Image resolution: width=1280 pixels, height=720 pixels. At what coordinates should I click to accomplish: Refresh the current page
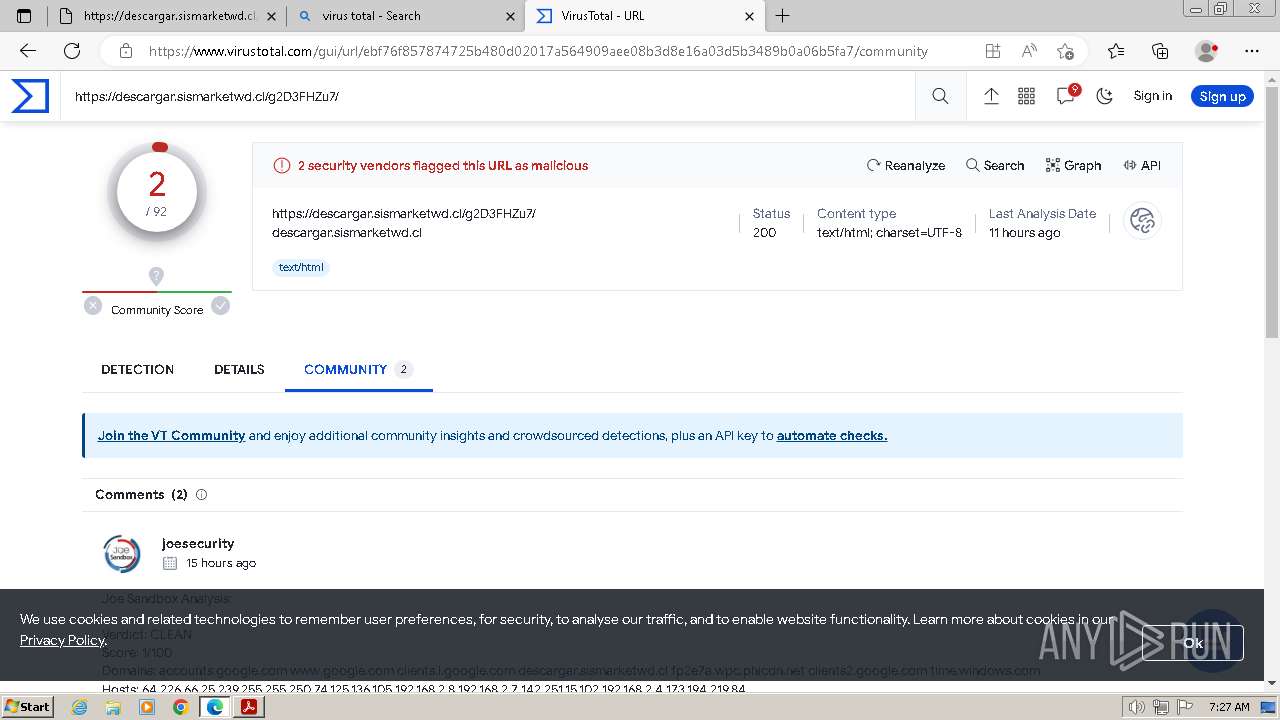72,51
